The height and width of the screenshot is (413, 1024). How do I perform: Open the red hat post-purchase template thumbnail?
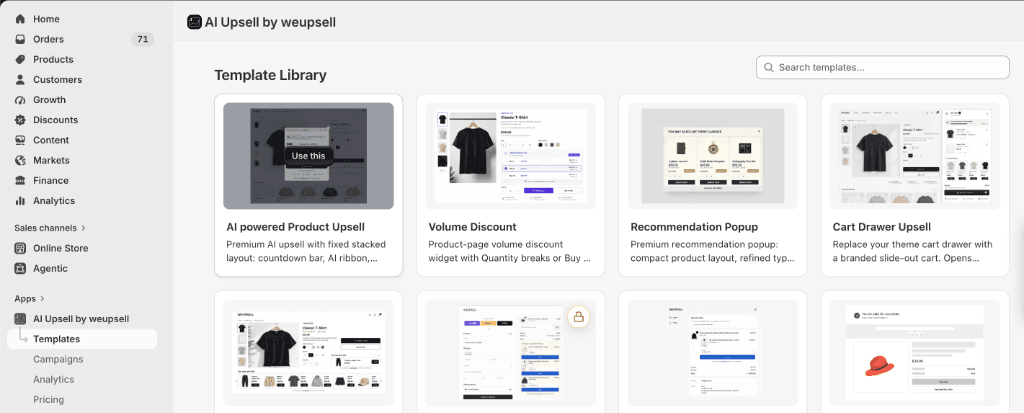pos(915,353)
